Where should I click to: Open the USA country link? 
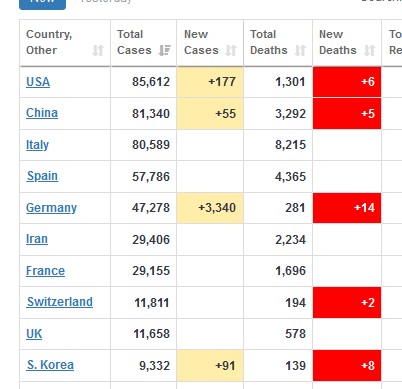coord(38,82)
